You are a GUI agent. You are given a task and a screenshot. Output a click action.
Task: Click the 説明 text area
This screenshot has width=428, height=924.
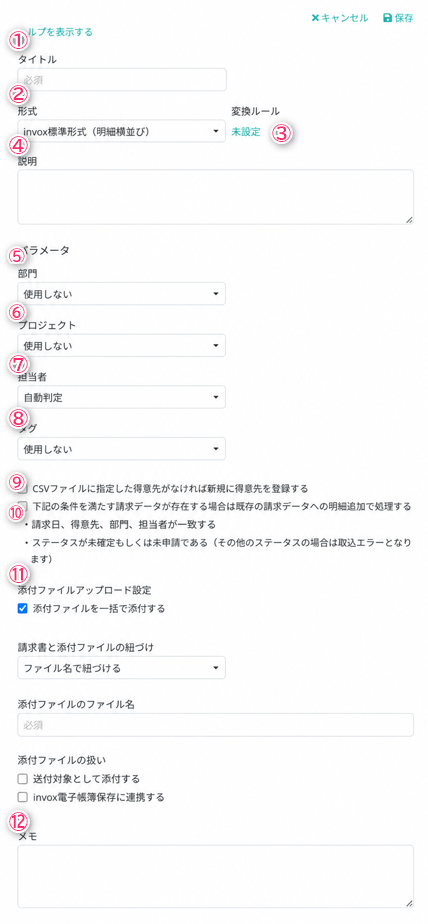pyautogui.click(x=215, y=197)
